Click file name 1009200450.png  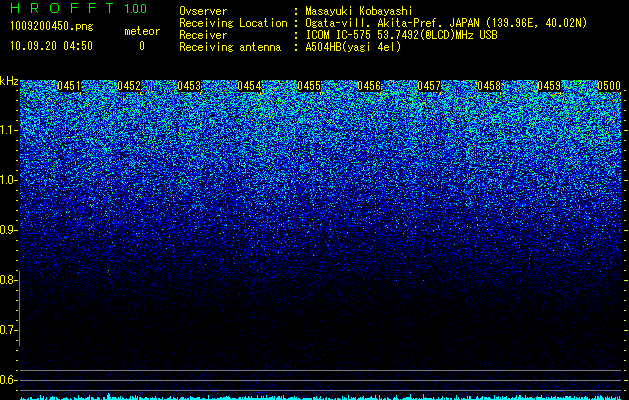(x=51, y=27)
